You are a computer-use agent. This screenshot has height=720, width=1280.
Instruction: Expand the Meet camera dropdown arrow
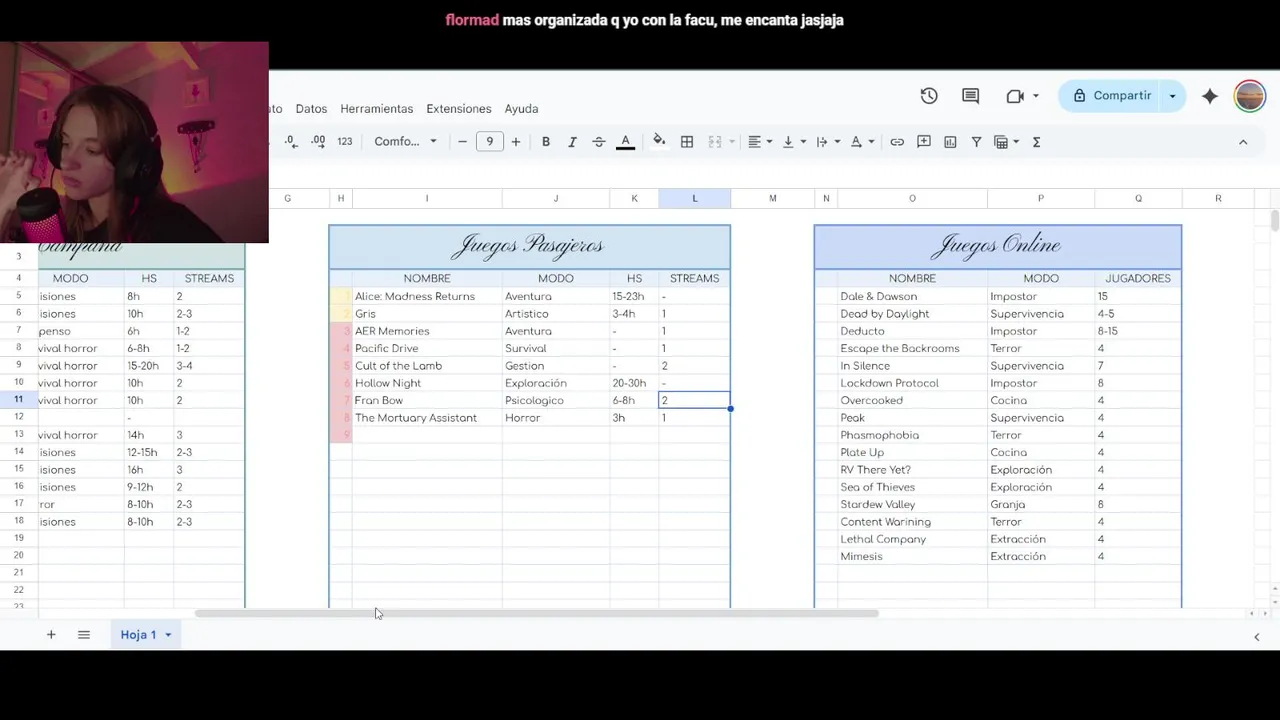click(1036, 96)
